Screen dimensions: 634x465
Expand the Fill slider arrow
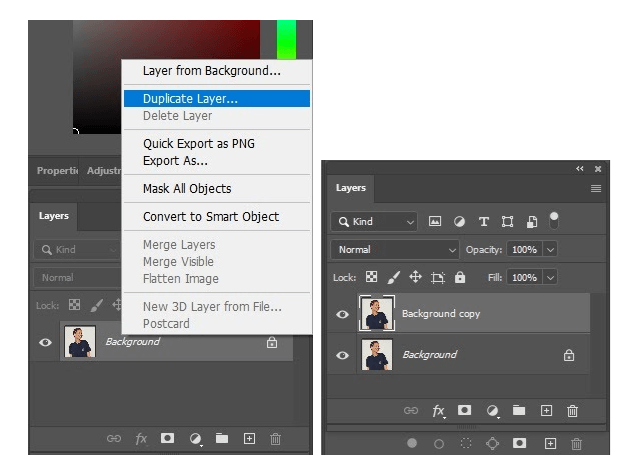point(550,278)
